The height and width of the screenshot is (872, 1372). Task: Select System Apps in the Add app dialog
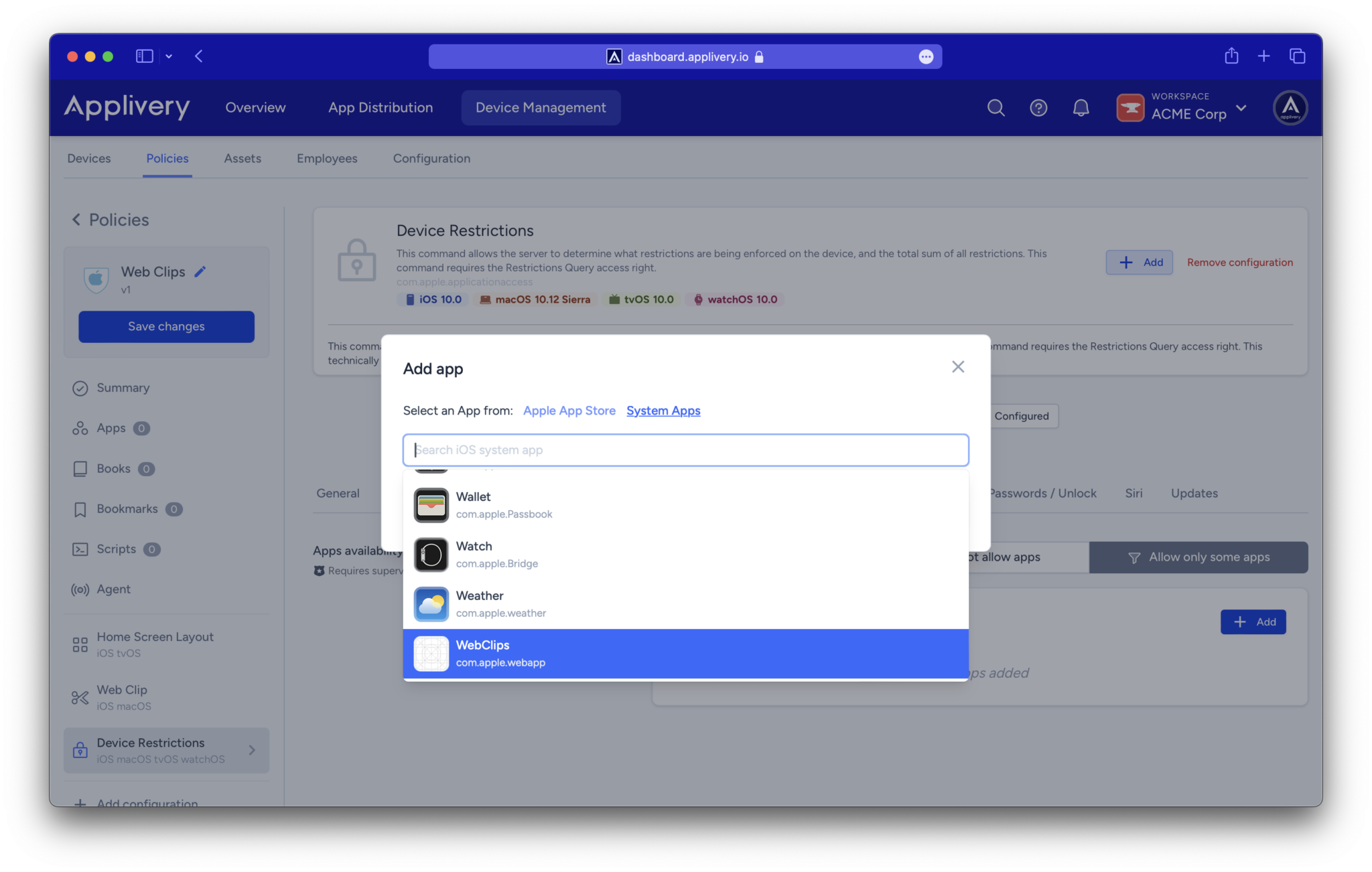coord(663,411)
